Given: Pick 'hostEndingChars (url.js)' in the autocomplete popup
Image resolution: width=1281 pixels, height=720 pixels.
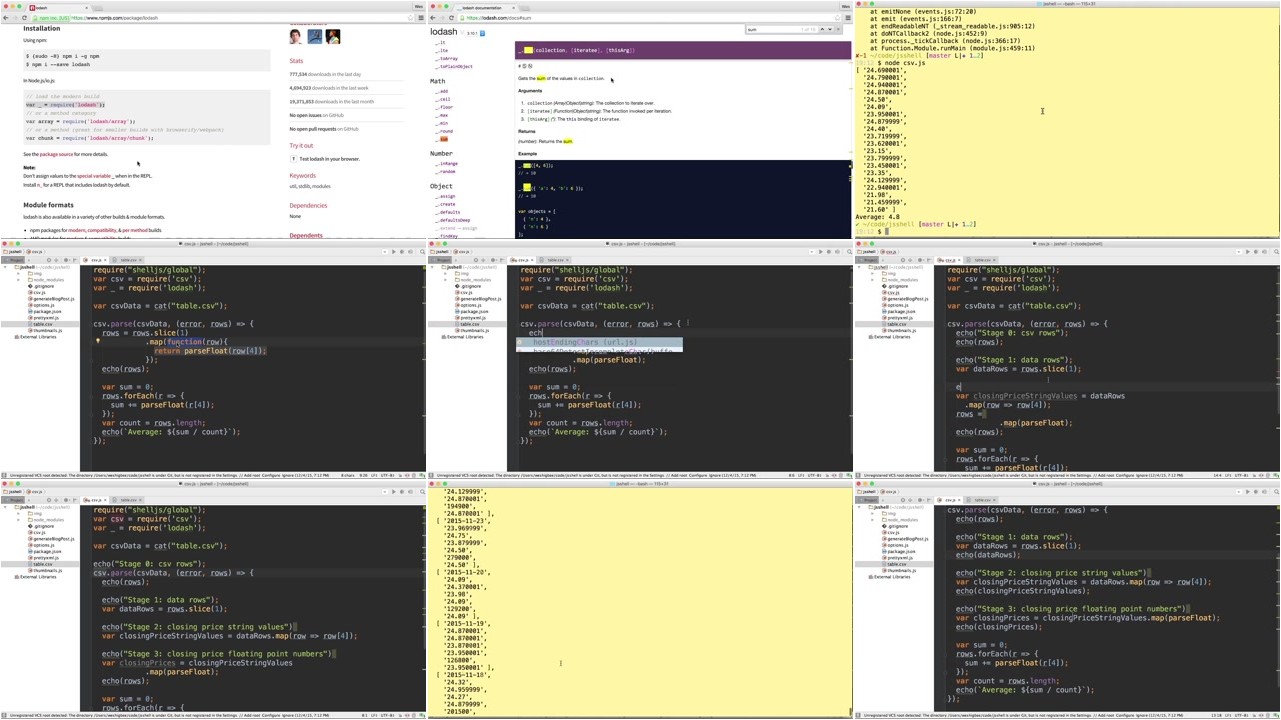Looking at the screenshot, I should (599, 342).
